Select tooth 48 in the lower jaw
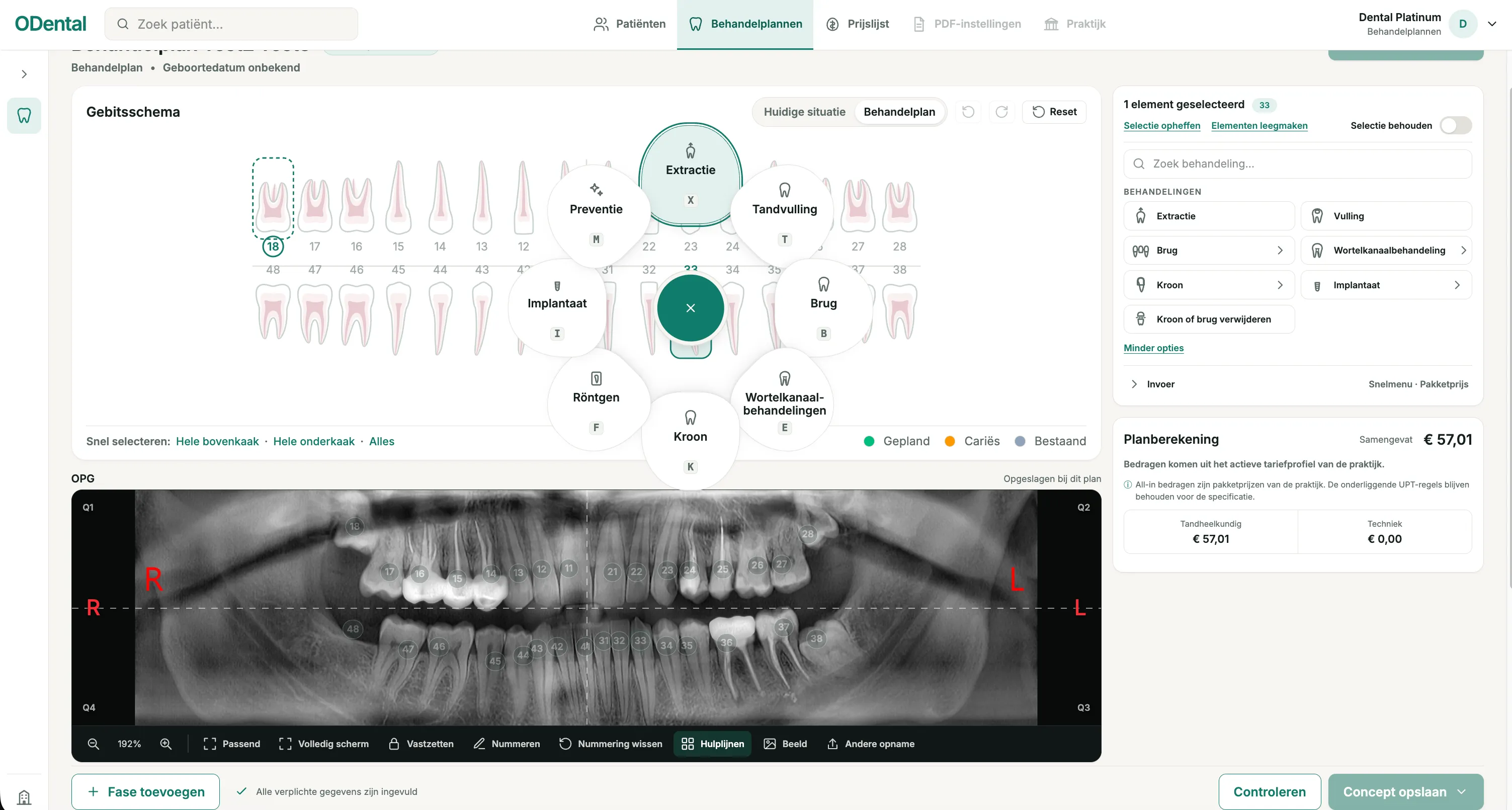The height and width of the screenshot is (810, 1512). pyautogui.click(x=273, y=311)
